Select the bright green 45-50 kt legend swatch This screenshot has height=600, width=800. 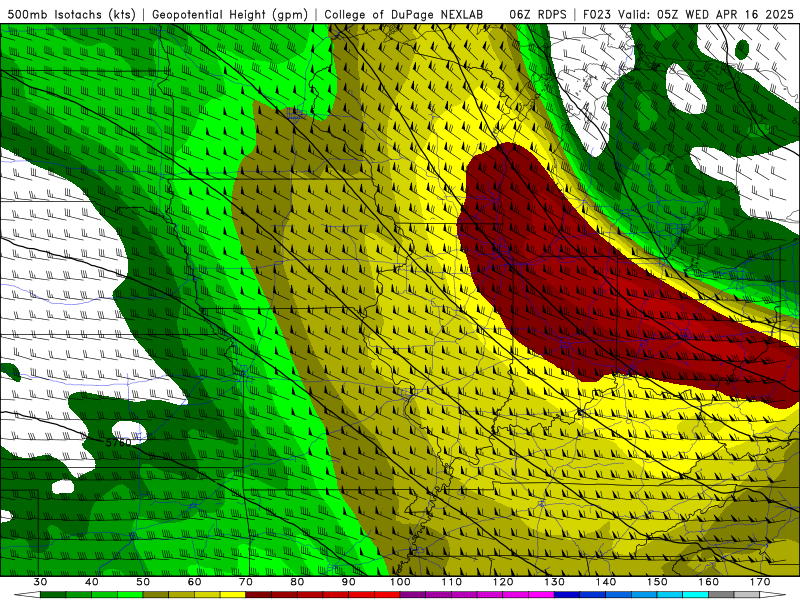[130, 594]
